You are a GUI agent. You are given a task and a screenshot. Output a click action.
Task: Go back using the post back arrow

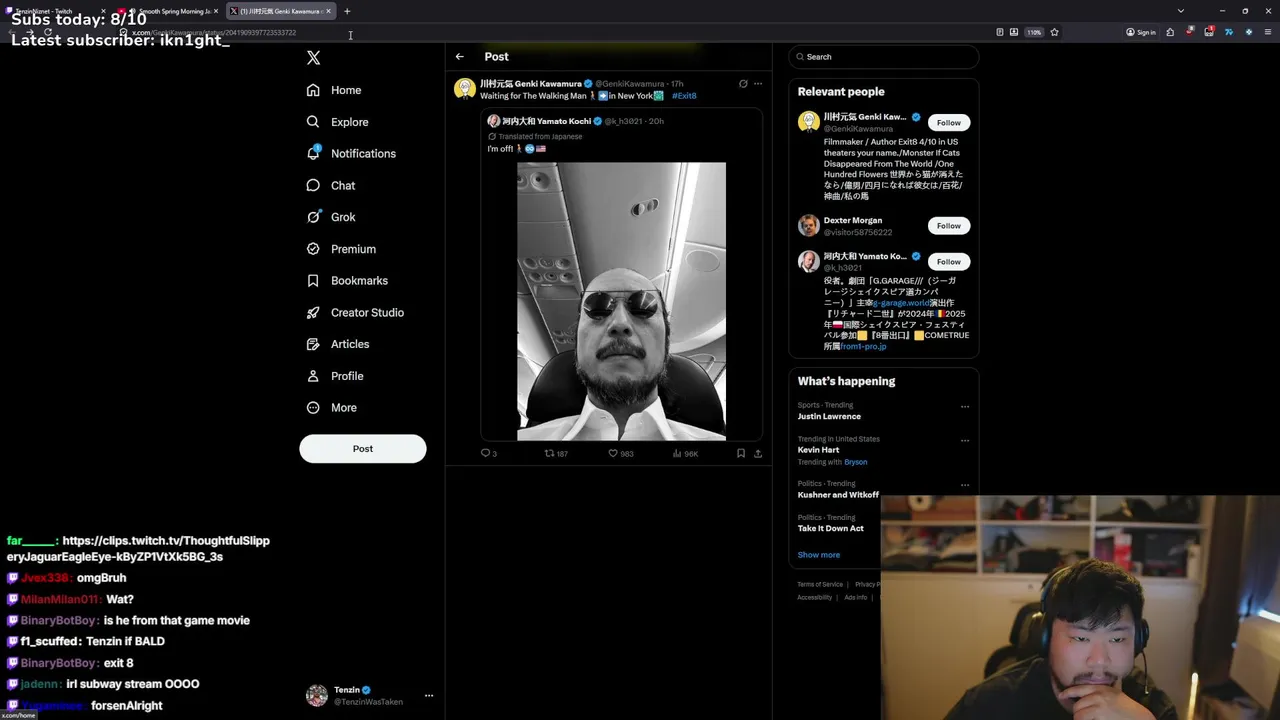coord(459,57)
